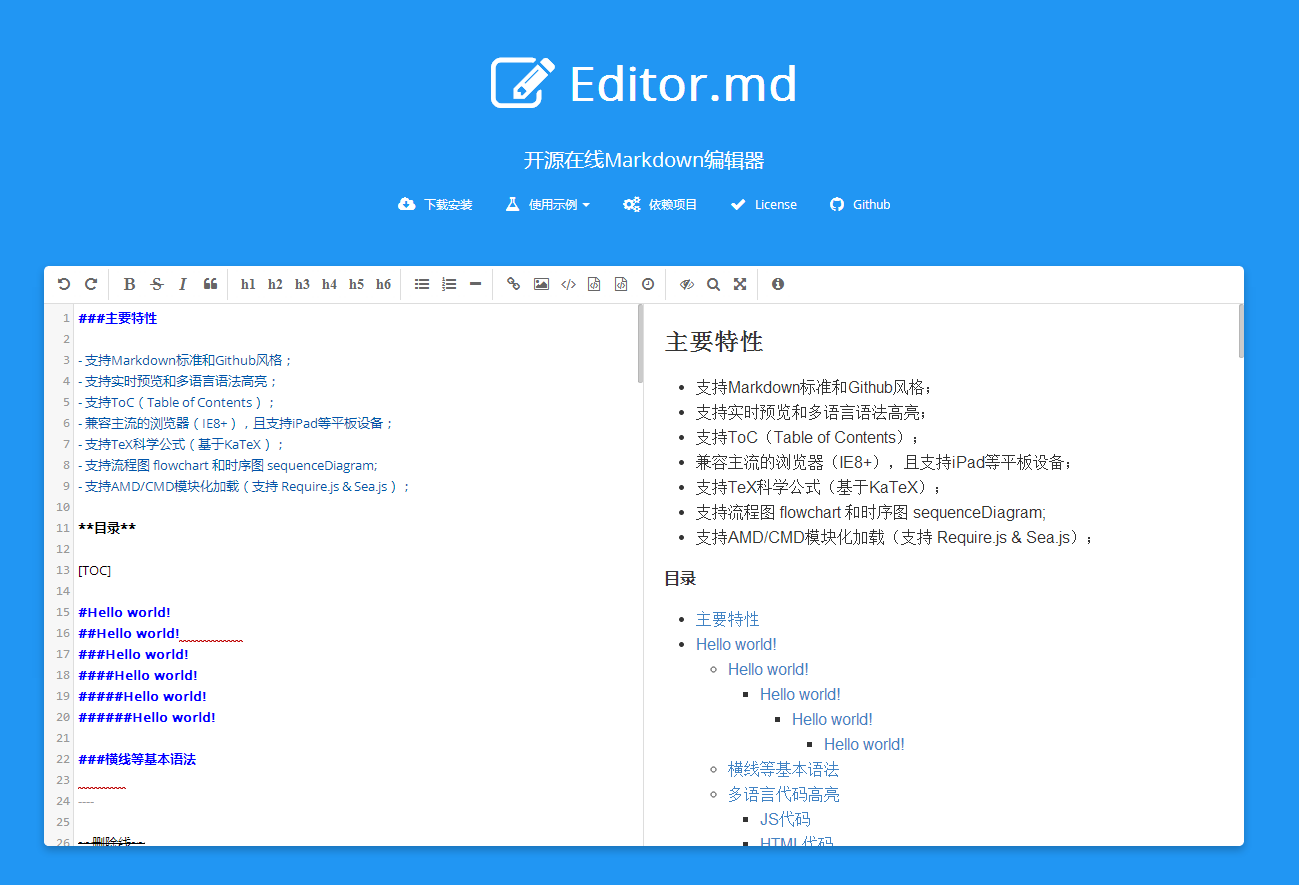Insert an image using picture icon
The image size is (1299, 885).
click(x=541, y=285)
